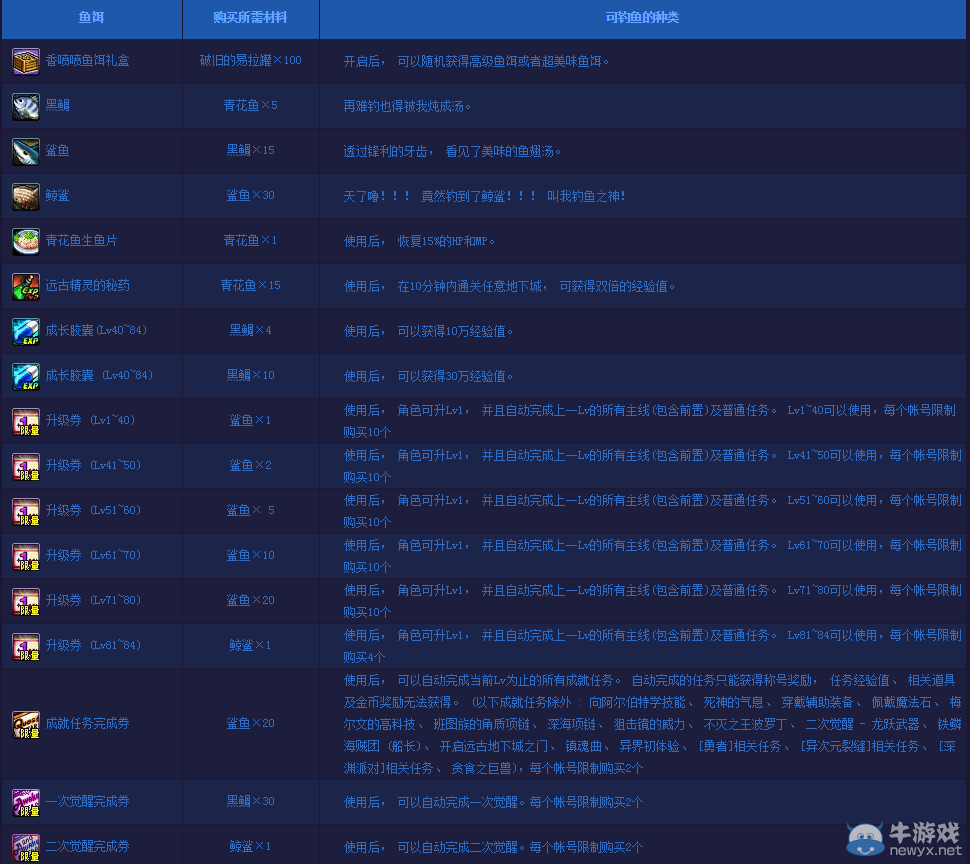970x864 pixels.
Task: Click the 青花鱼×15 material cost text
Action: pyautogui.click(x=250, y=286)
